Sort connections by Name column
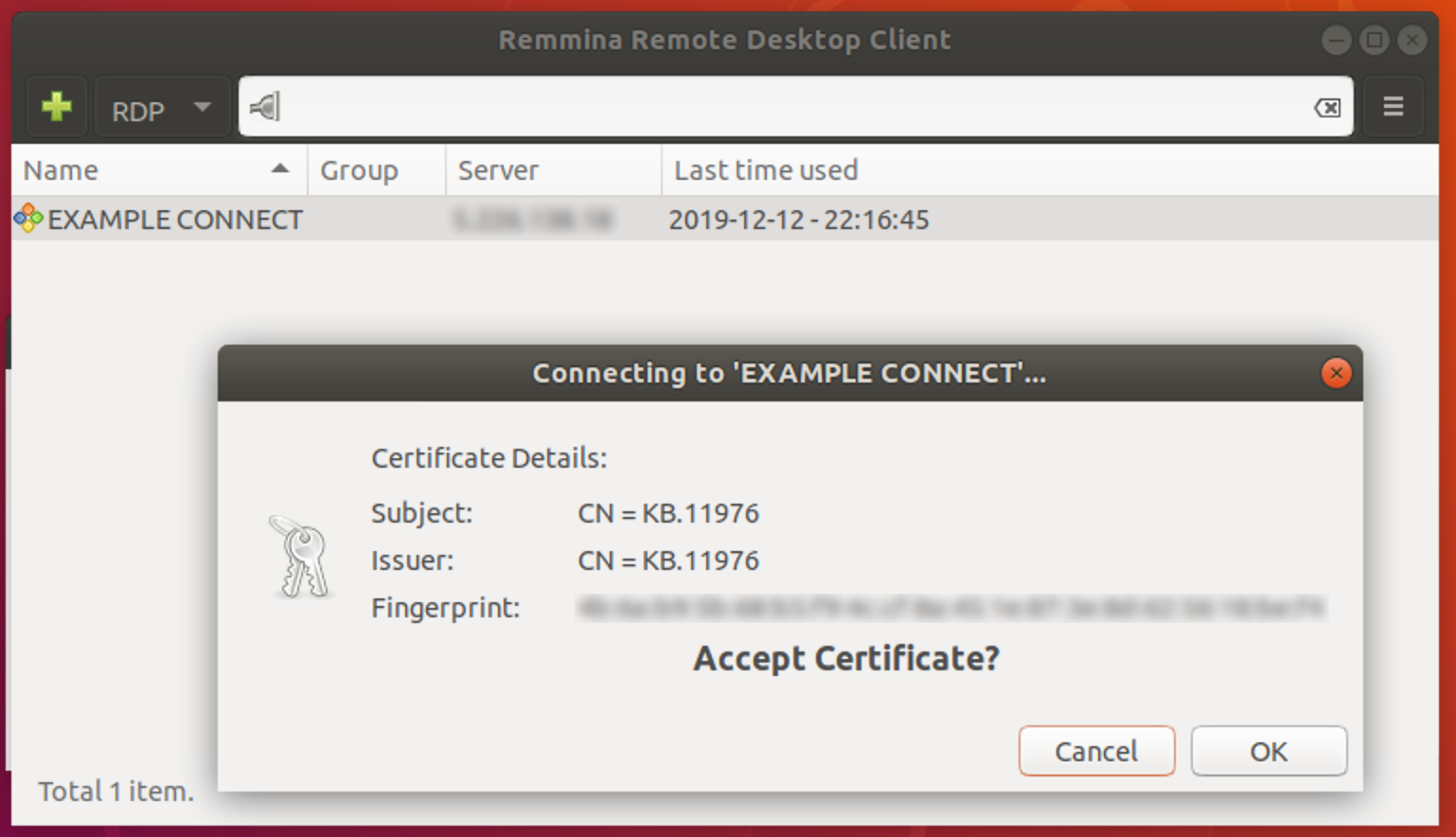Viewport: 1456px width, 837px height. tap(159, 170)
